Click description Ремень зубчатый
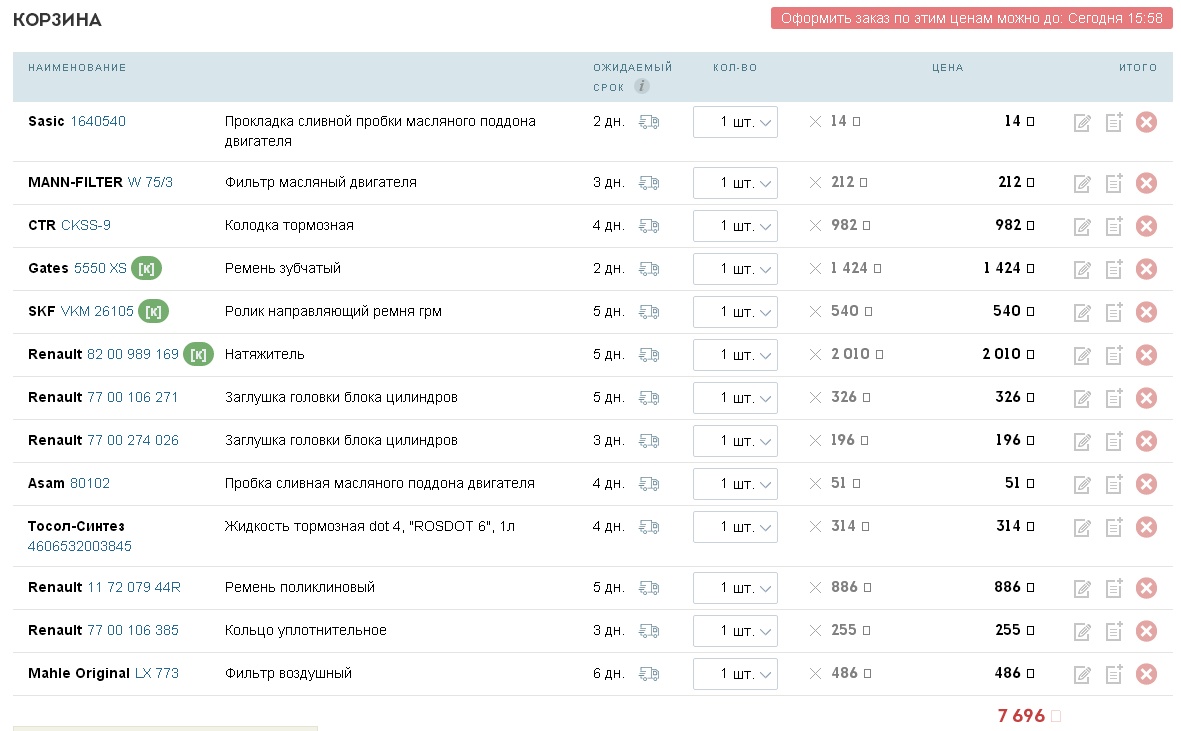1181x731 pixels. point(282,269)
